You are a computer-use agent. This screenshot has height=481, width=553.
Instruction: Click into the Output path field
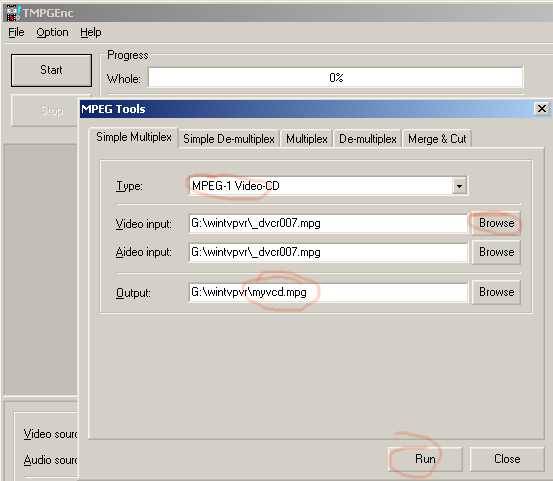coord(328,292)
